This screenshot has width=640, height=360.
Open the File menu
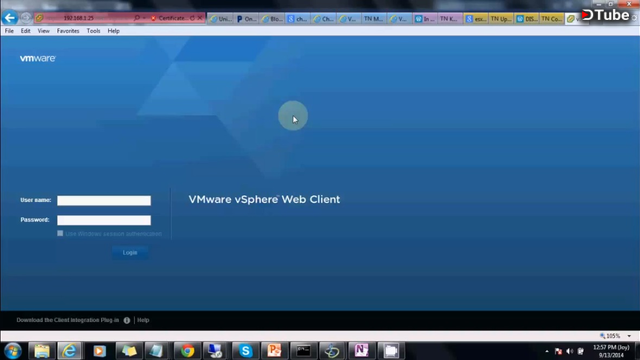click(x=9, y=31)
